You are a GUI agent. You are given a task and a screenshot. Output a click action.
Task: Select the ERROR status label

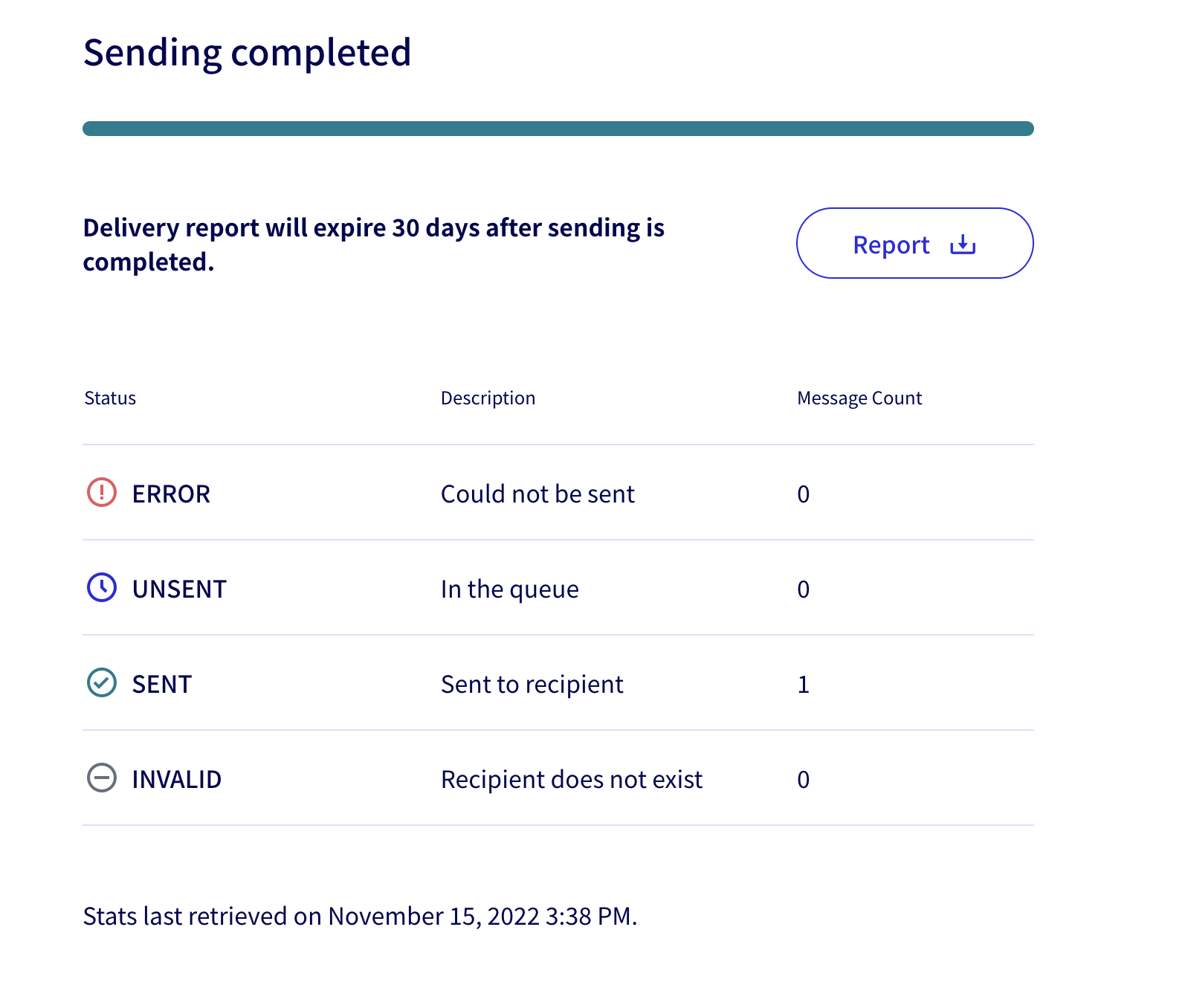point(171,494)
